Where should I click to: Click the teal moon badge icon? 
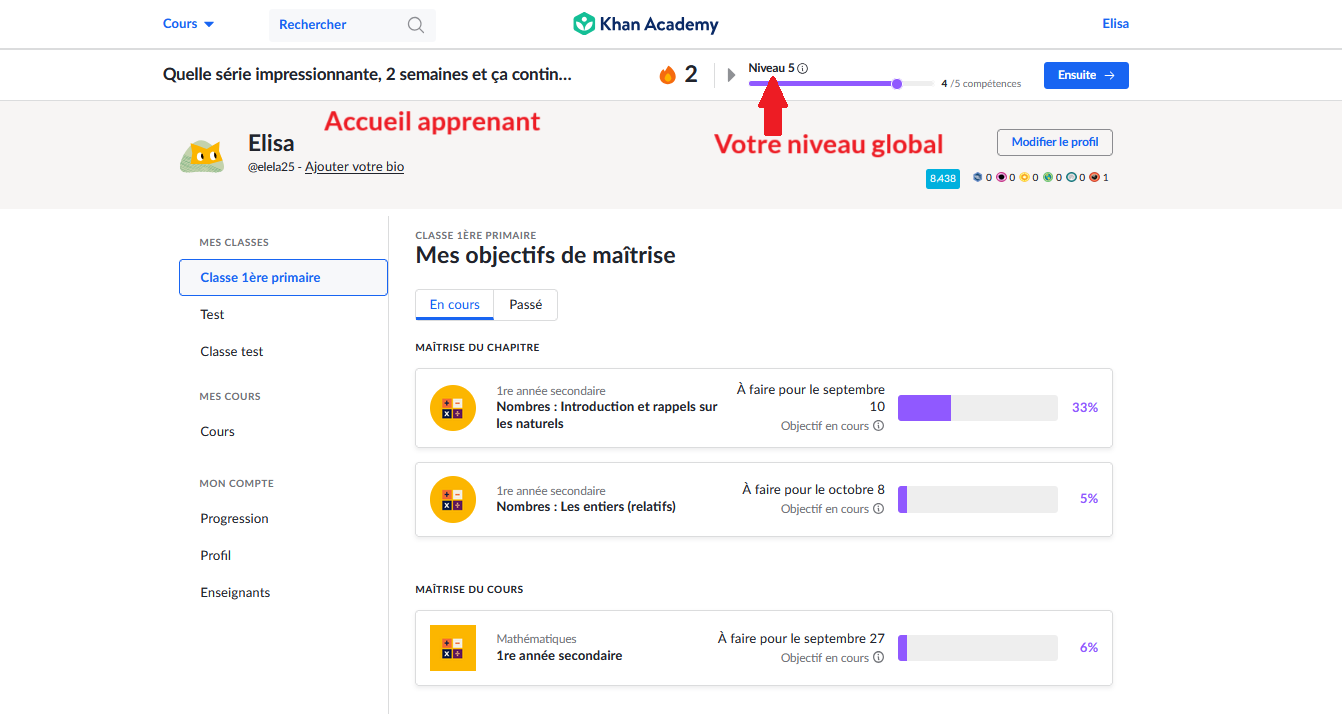point(1071,177)
